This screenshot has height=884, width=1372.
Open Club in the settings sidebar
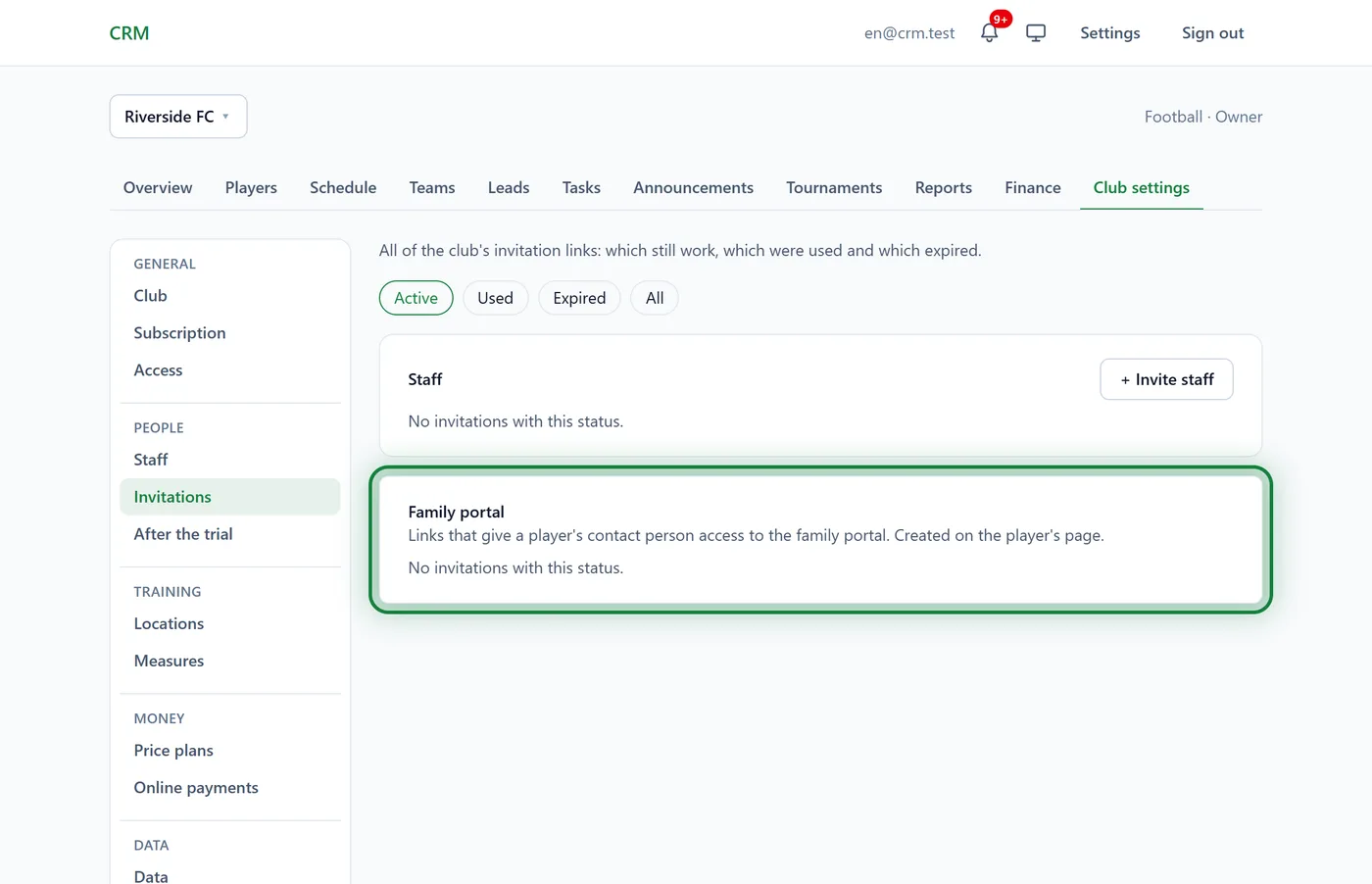(230, 296)
